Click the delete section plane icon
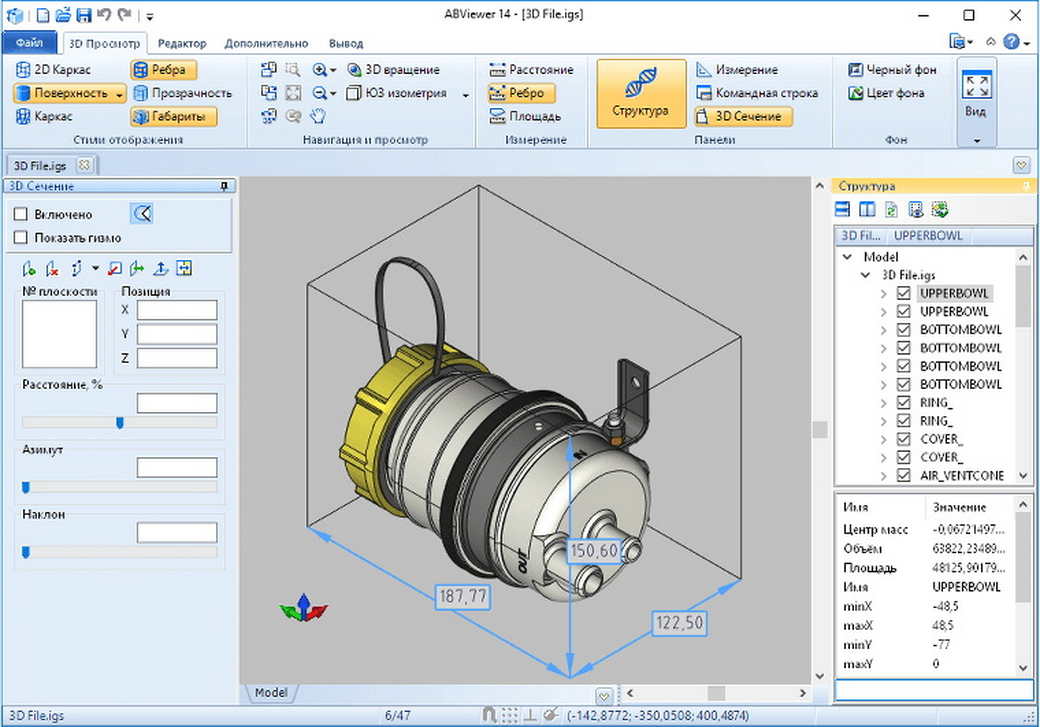The width and height of the screenshot is (1040, 727). (x=52, y=269)
